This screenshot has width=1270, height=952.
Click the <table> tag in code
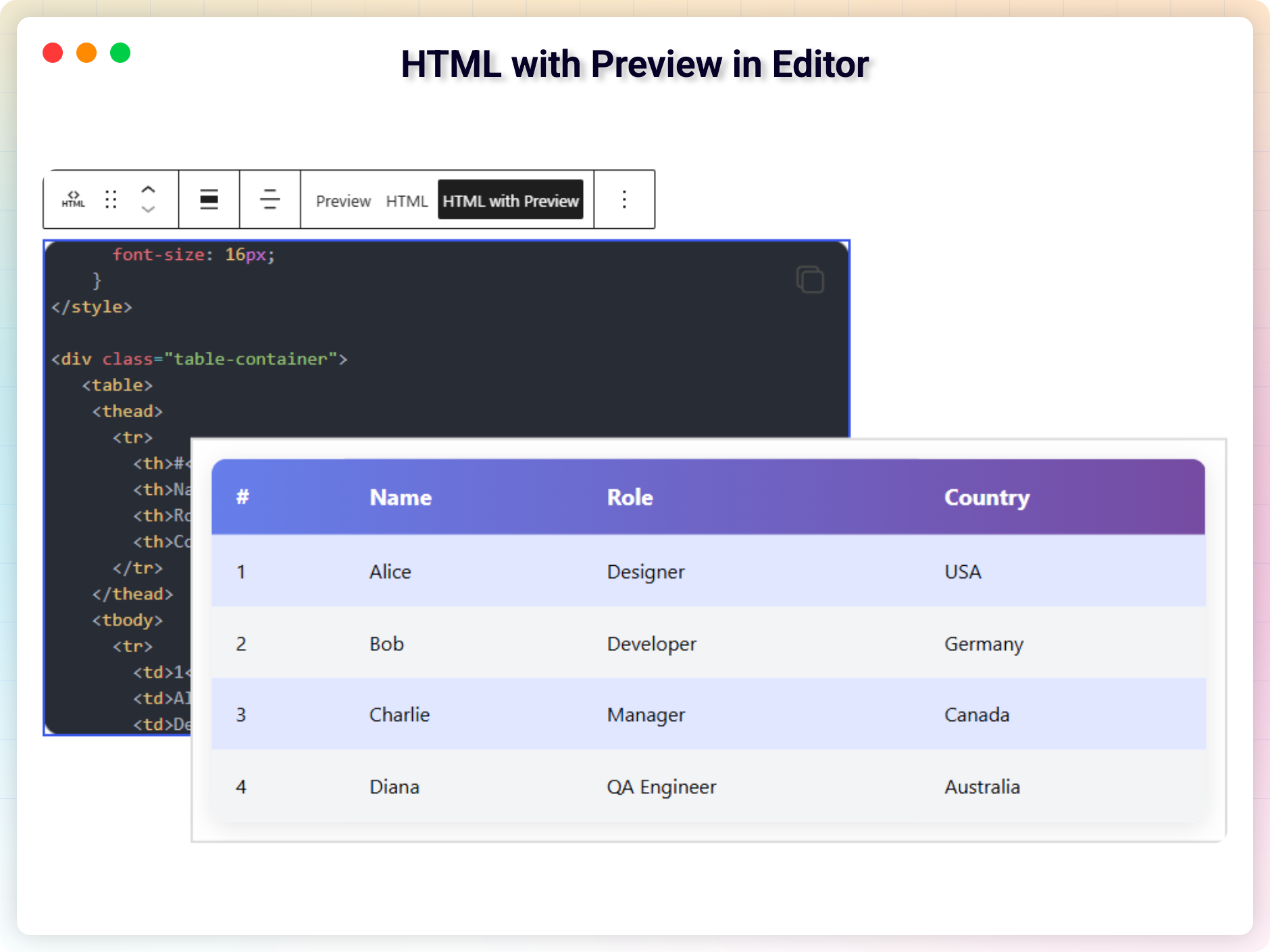coord(118,385)
